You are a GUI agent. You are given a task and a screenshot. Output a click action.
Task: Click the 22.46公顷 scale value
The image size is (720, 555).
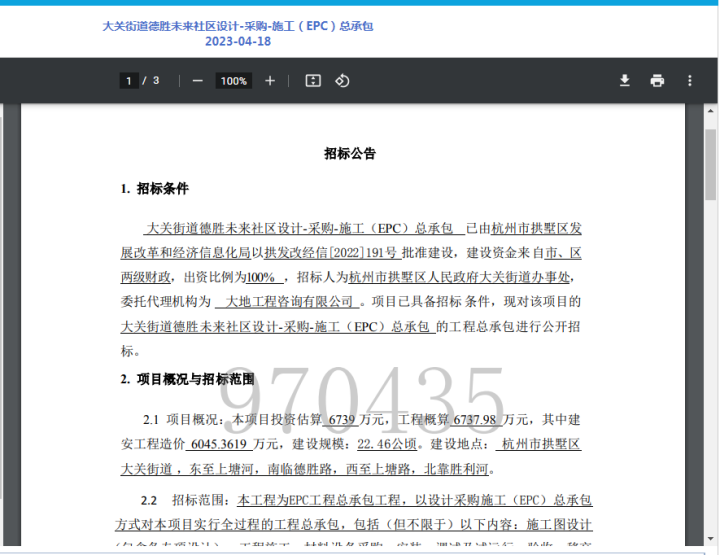(387, 444)
